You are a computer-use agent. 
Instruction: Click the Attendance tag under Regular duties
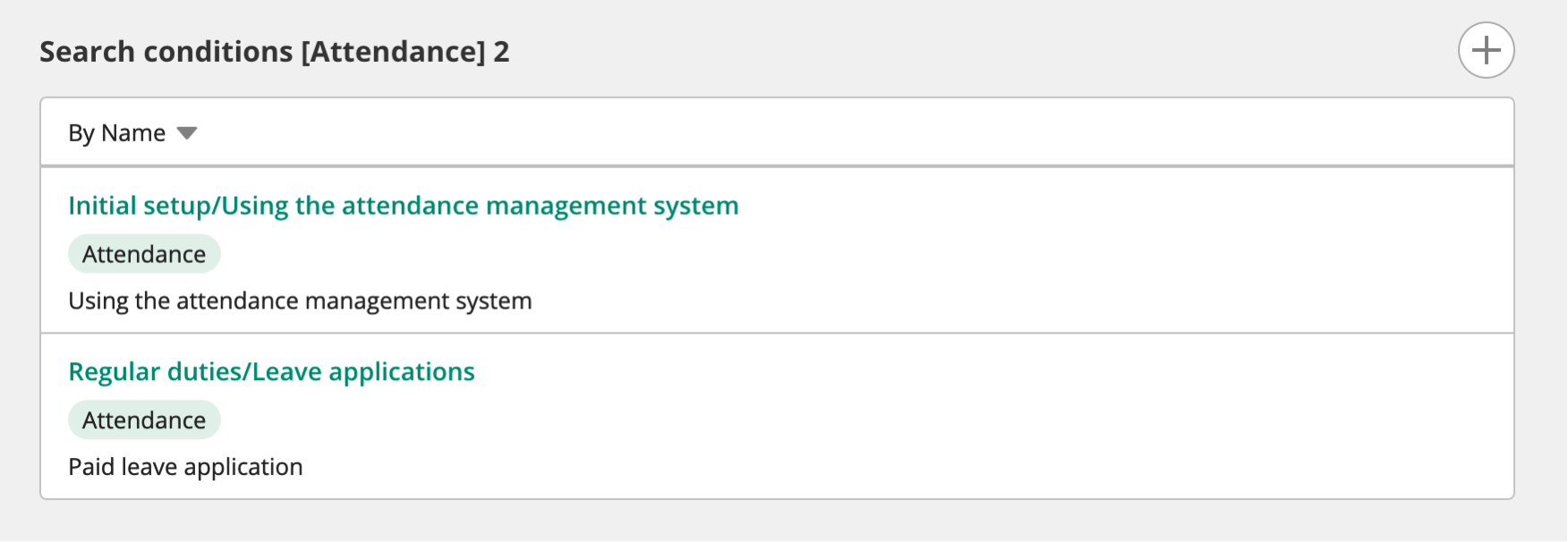click(144, 420)
